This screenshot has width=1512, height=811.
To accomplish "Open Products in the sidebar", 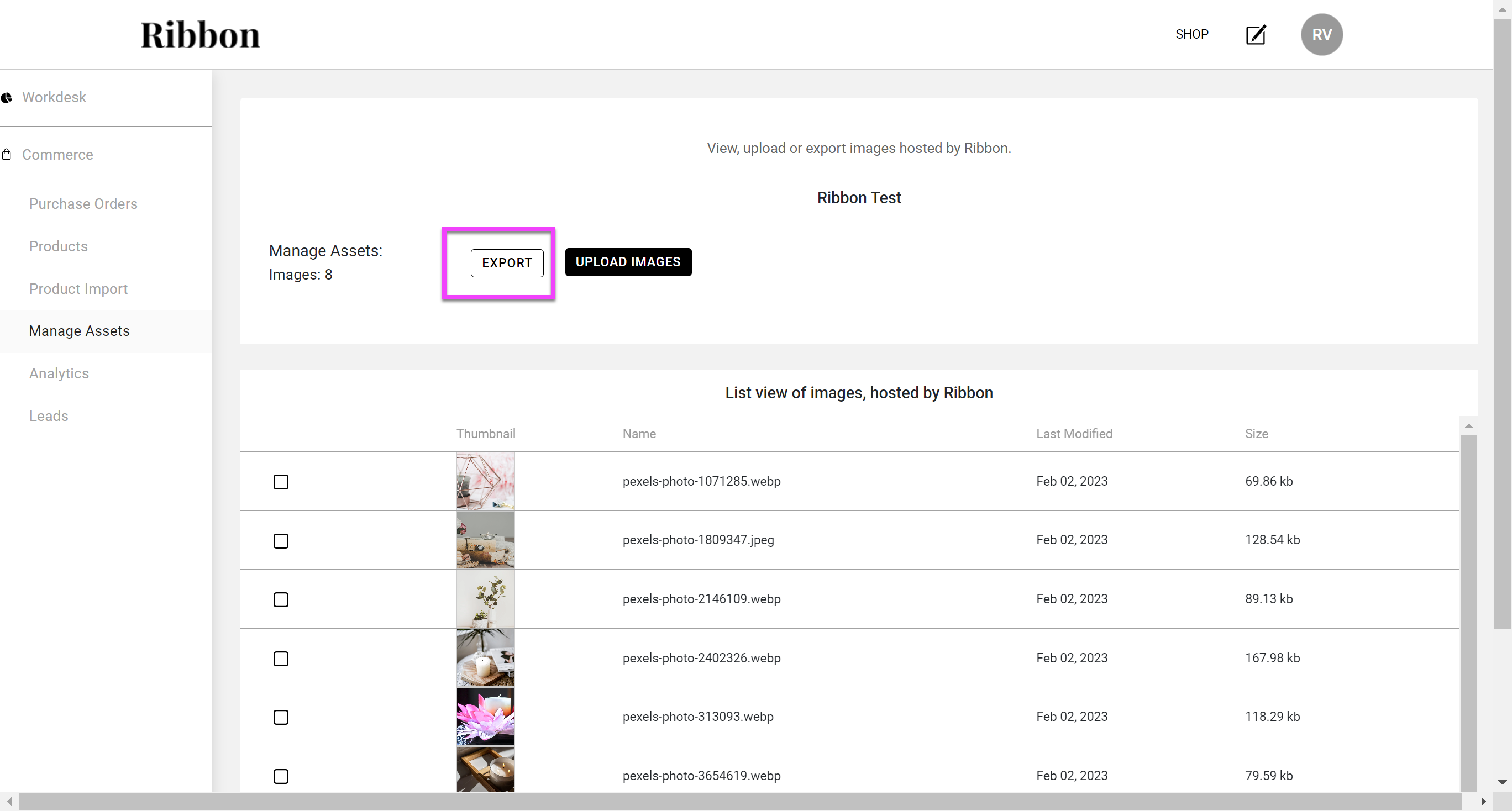I will pyautogui.click(x=59, y=246).
